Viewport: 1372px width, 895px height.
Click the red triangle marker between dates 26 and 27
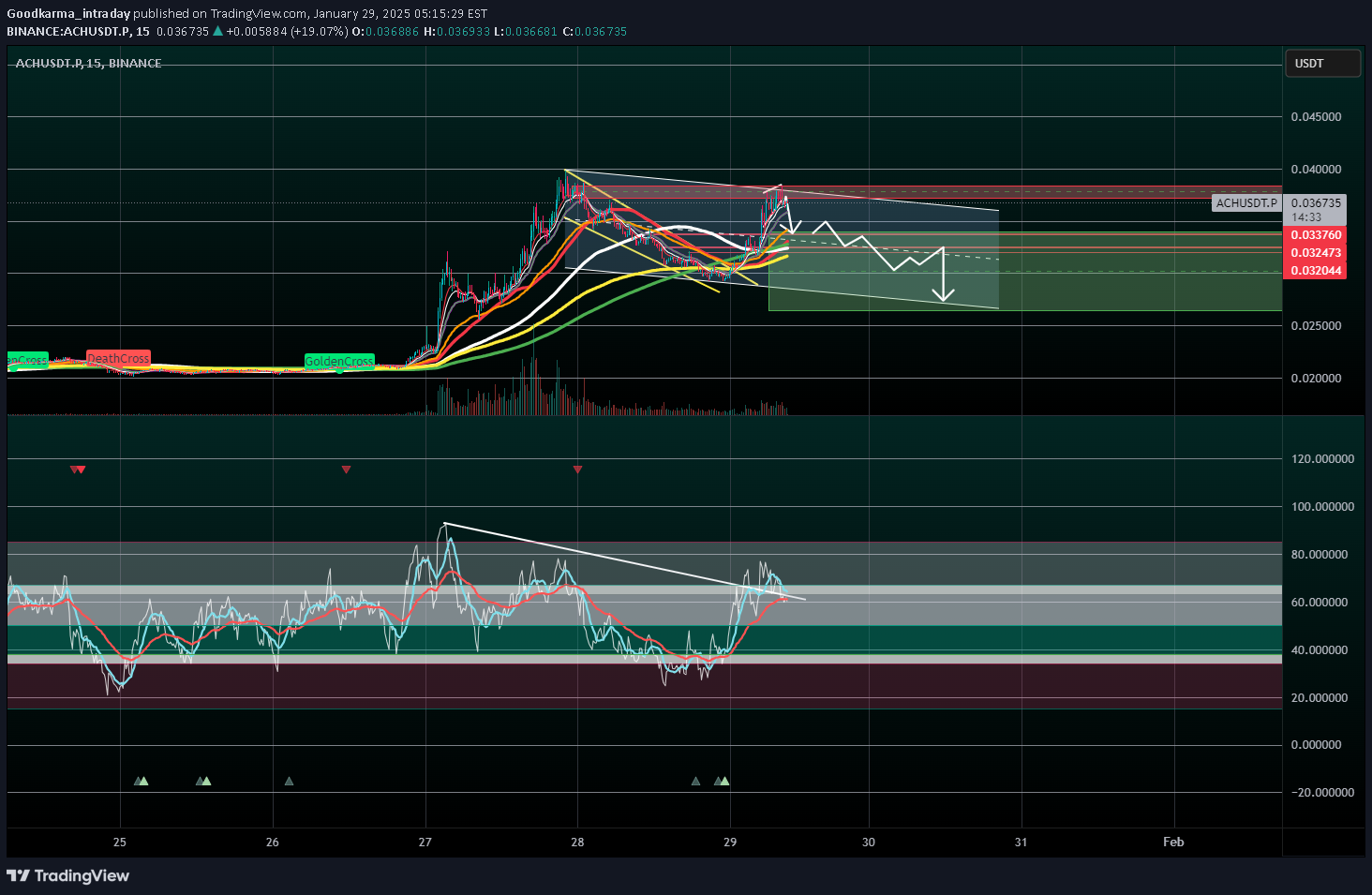346,470
